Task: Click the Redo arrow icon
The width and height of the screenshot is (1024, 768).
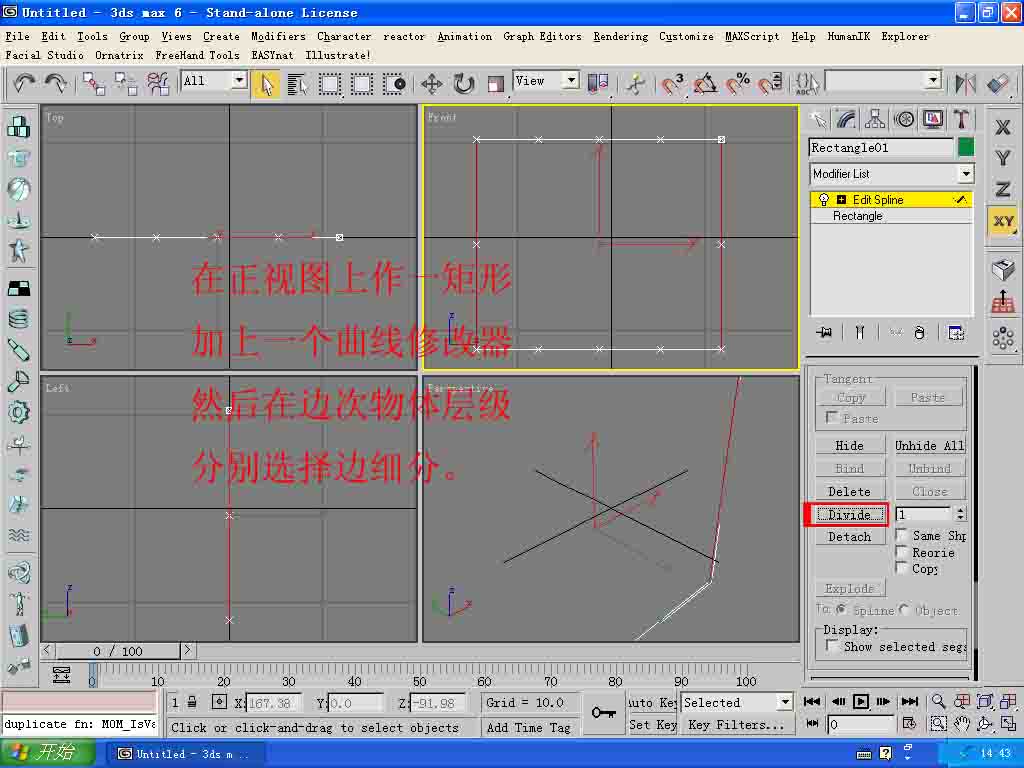Action: coord(56,84)
